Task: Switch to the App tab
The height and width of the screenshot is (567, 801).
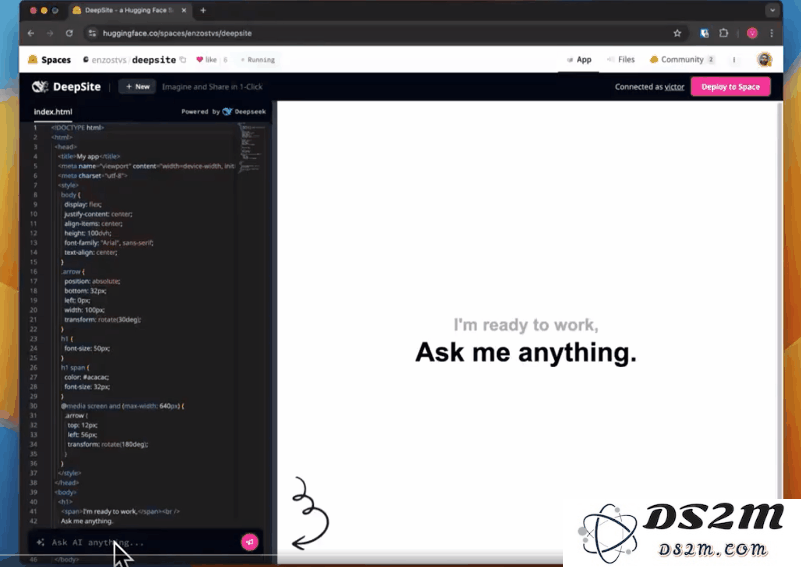Action: point(579,60)
